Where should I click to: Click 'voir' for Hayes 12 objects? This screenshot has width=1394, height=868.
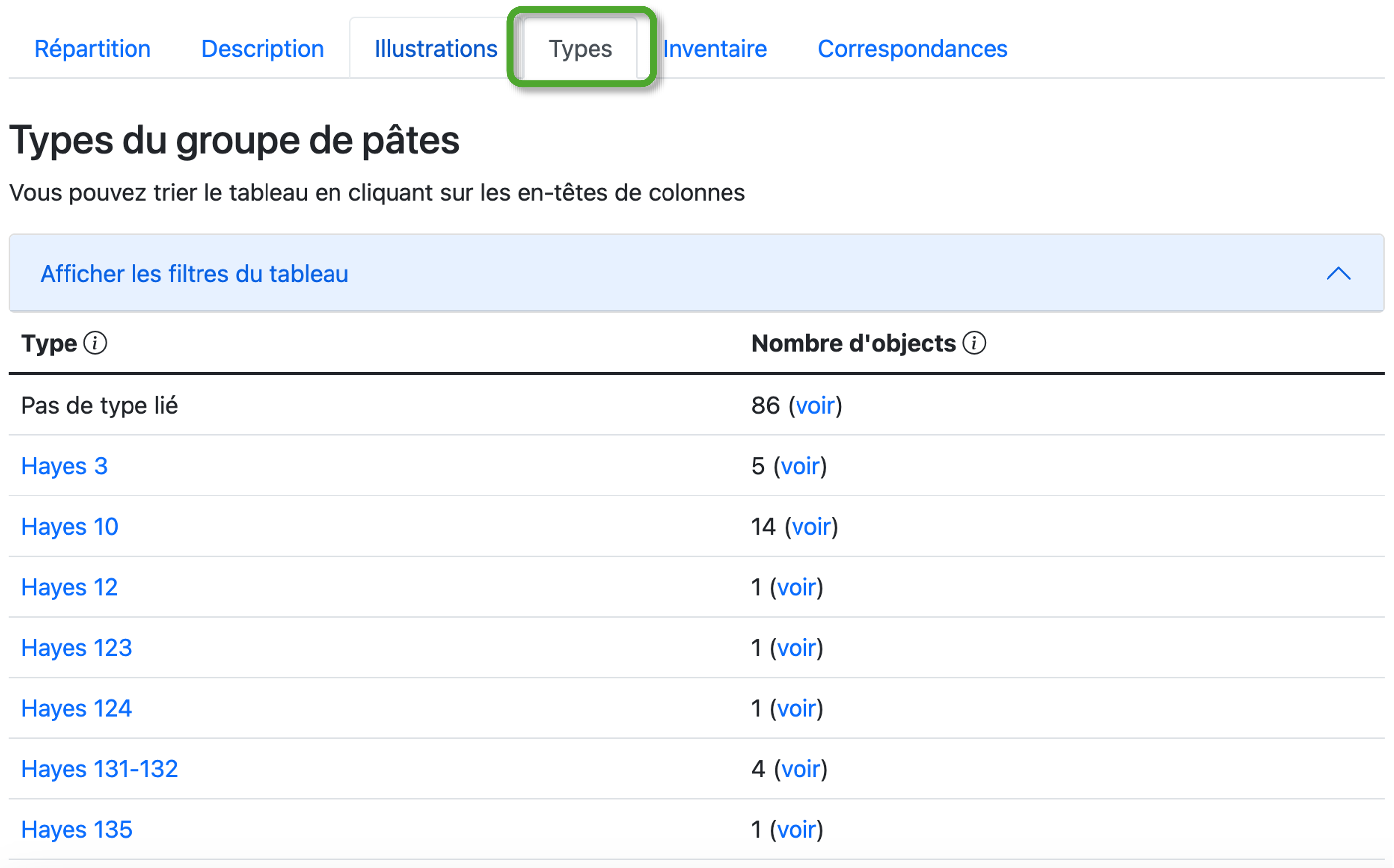tap(796, 587)
